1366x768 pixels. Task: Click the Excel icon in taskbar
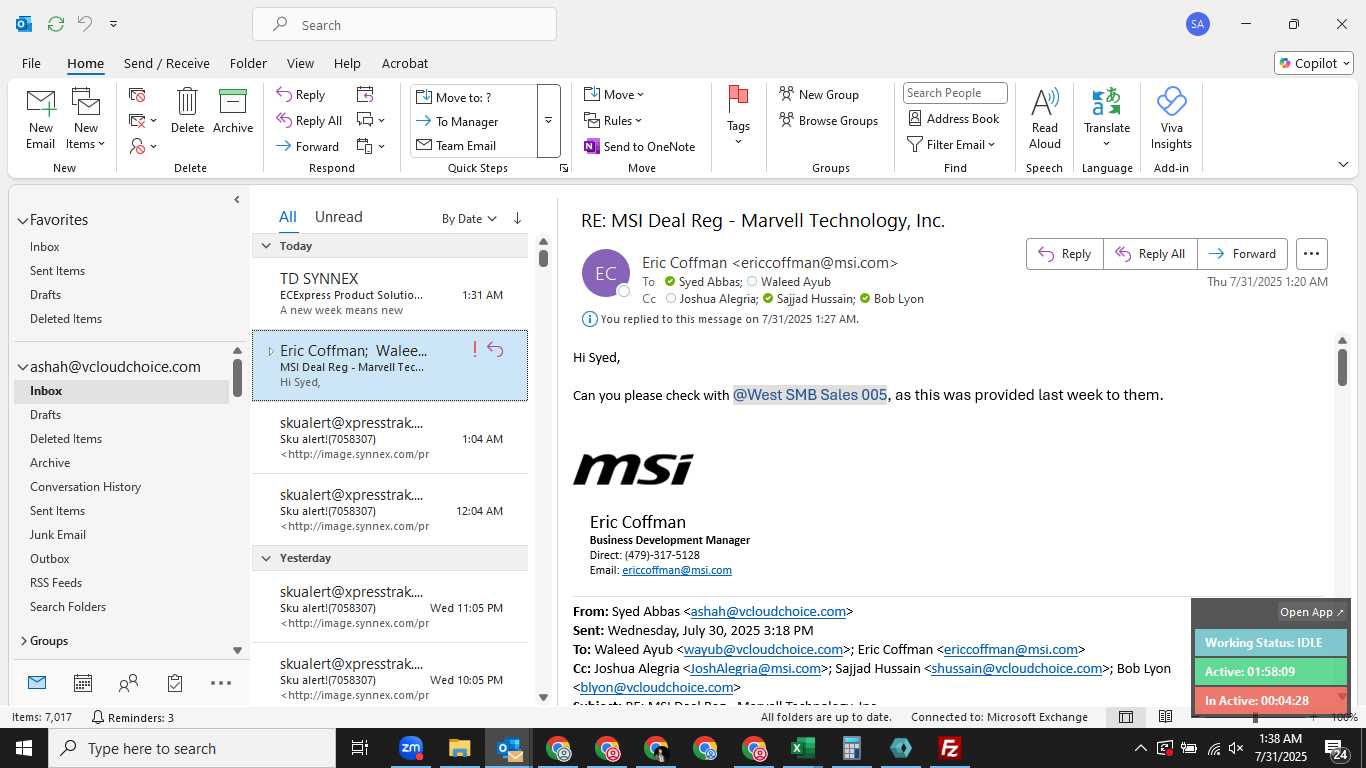(802, 748)
